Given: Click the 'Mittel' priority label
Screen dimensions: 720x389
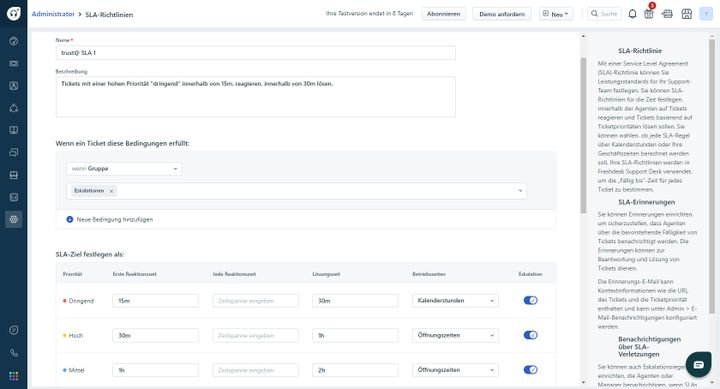Looking at the screenshot, I should (x=76, y=370).
